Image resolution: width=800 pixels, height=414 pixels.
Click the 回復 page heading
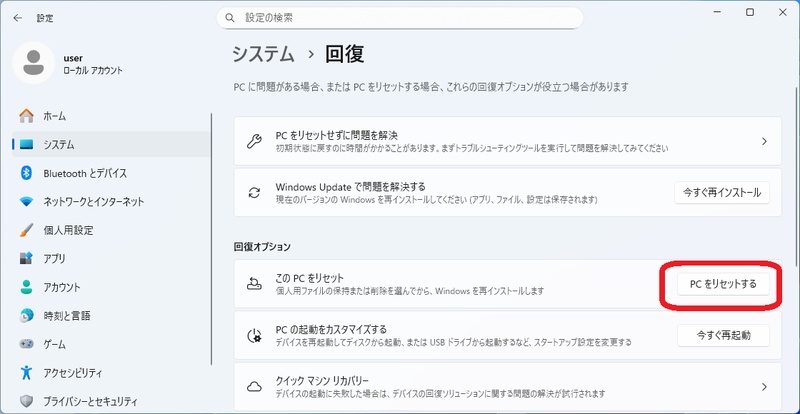click(344, 54)
